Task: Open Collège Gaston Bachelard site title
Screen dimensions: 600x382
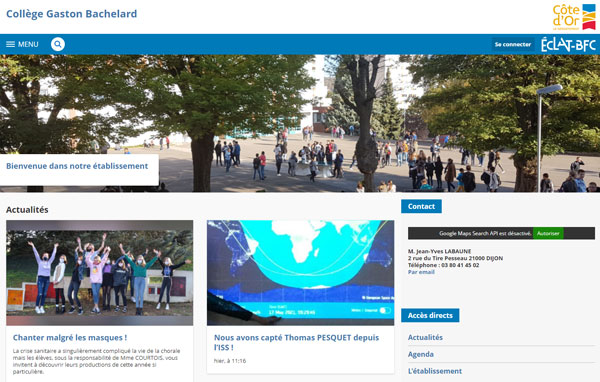Action: [72, 14]
